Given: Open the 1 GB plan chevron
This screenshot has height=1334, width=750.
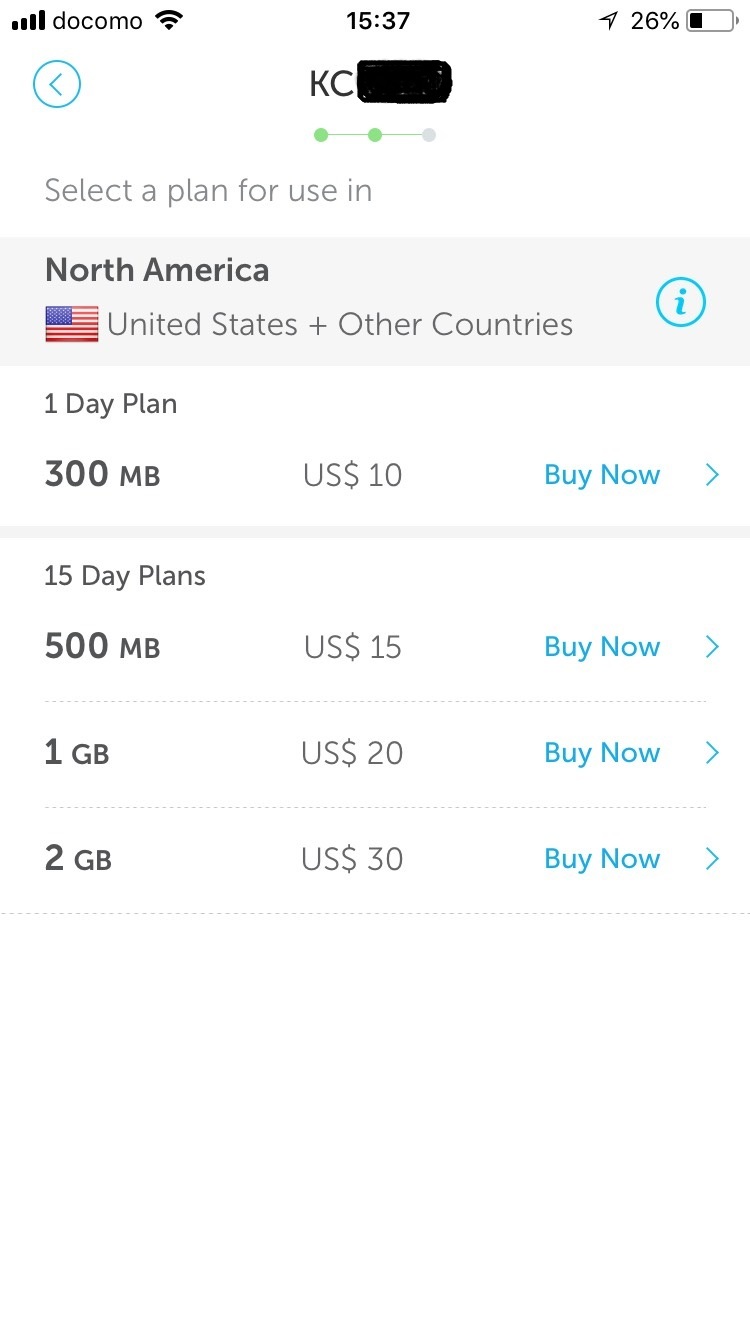Looking at the screenshot, I should click(x=712, y=753).
